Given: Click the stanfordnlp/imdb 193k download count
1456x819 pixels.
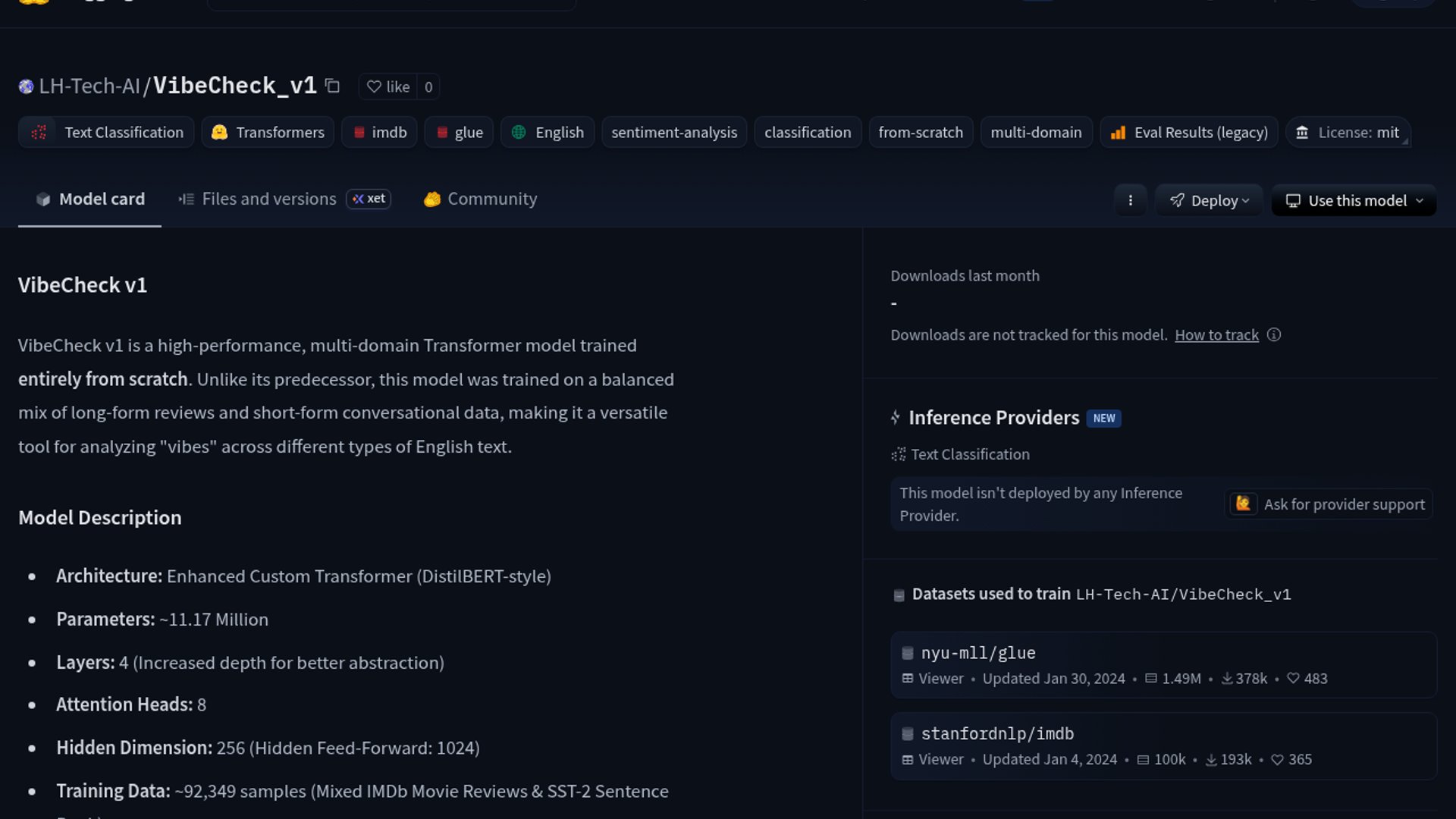Looking at the screenshot, I should click(1228, 759).
